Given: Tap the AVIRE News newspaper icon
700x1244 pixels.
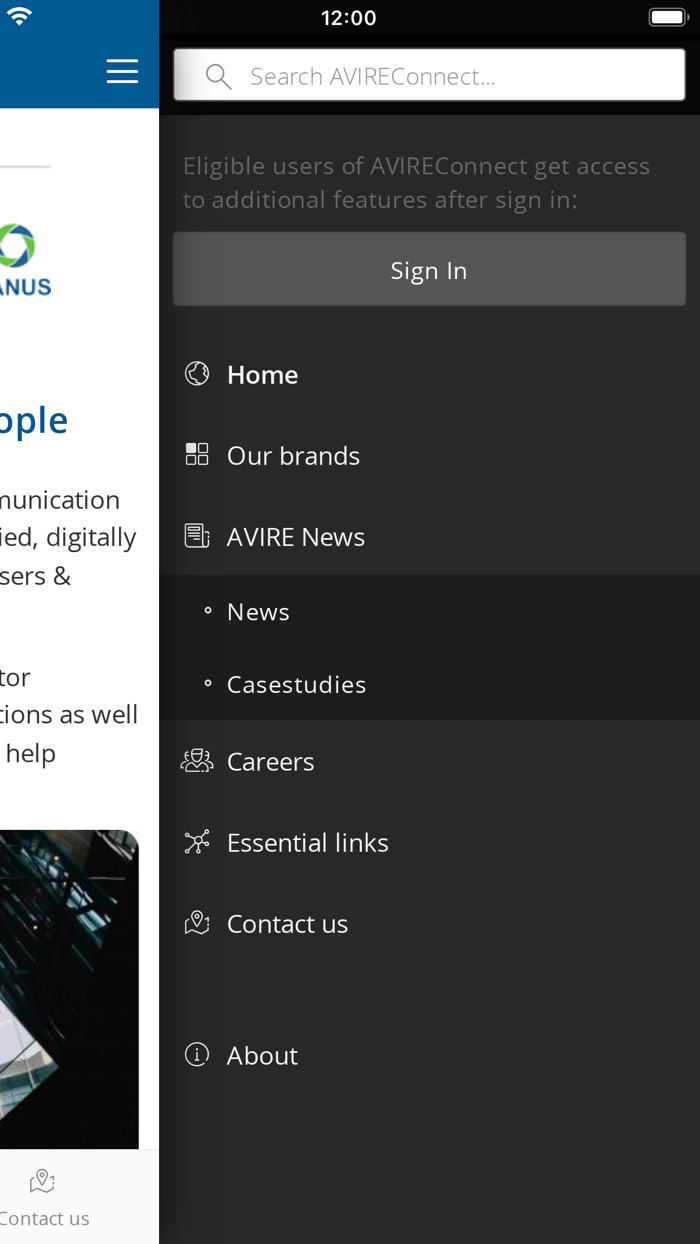Looking at the screenshot, I should [196, 535].
